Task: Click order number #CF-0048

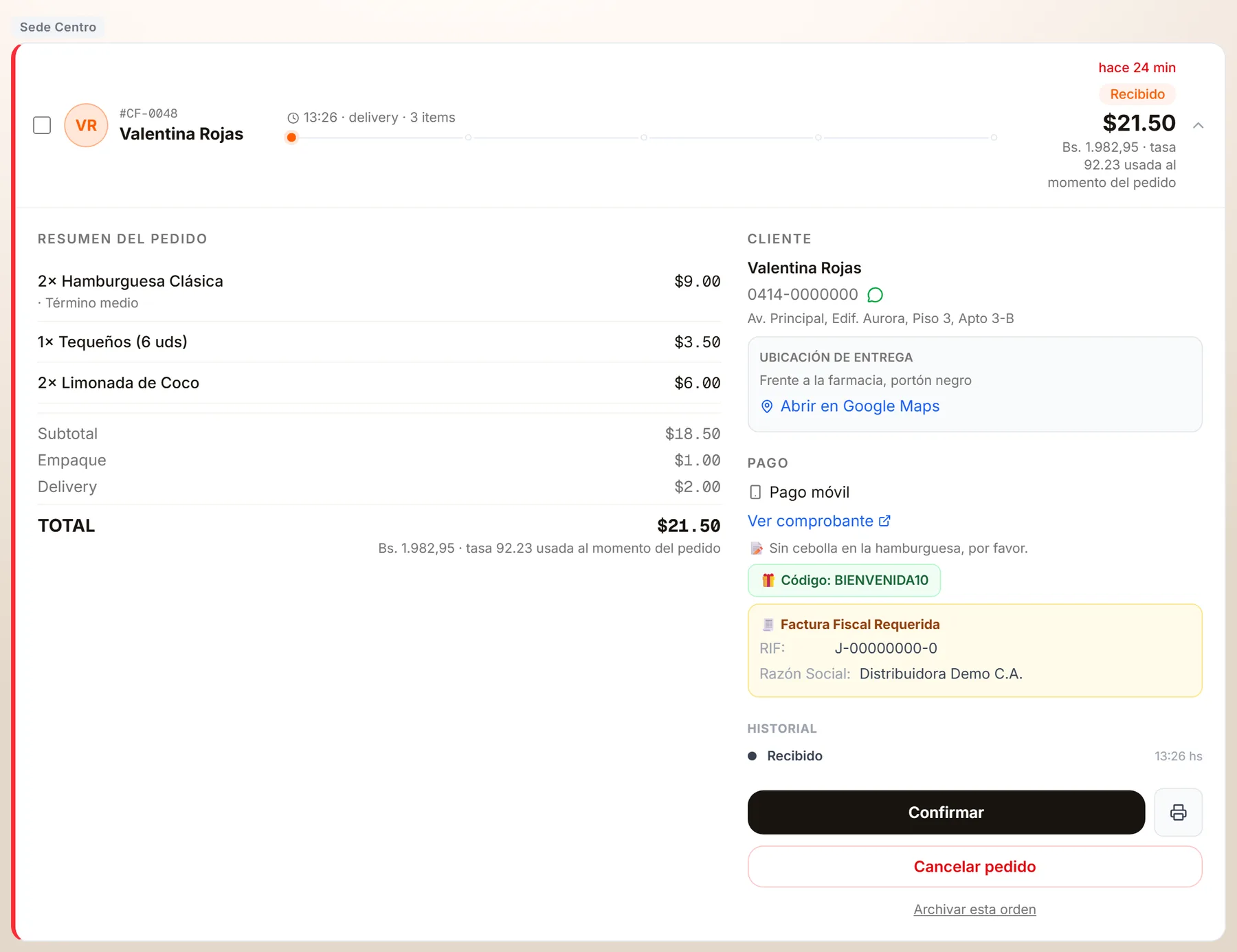Action: pos(148,113)
